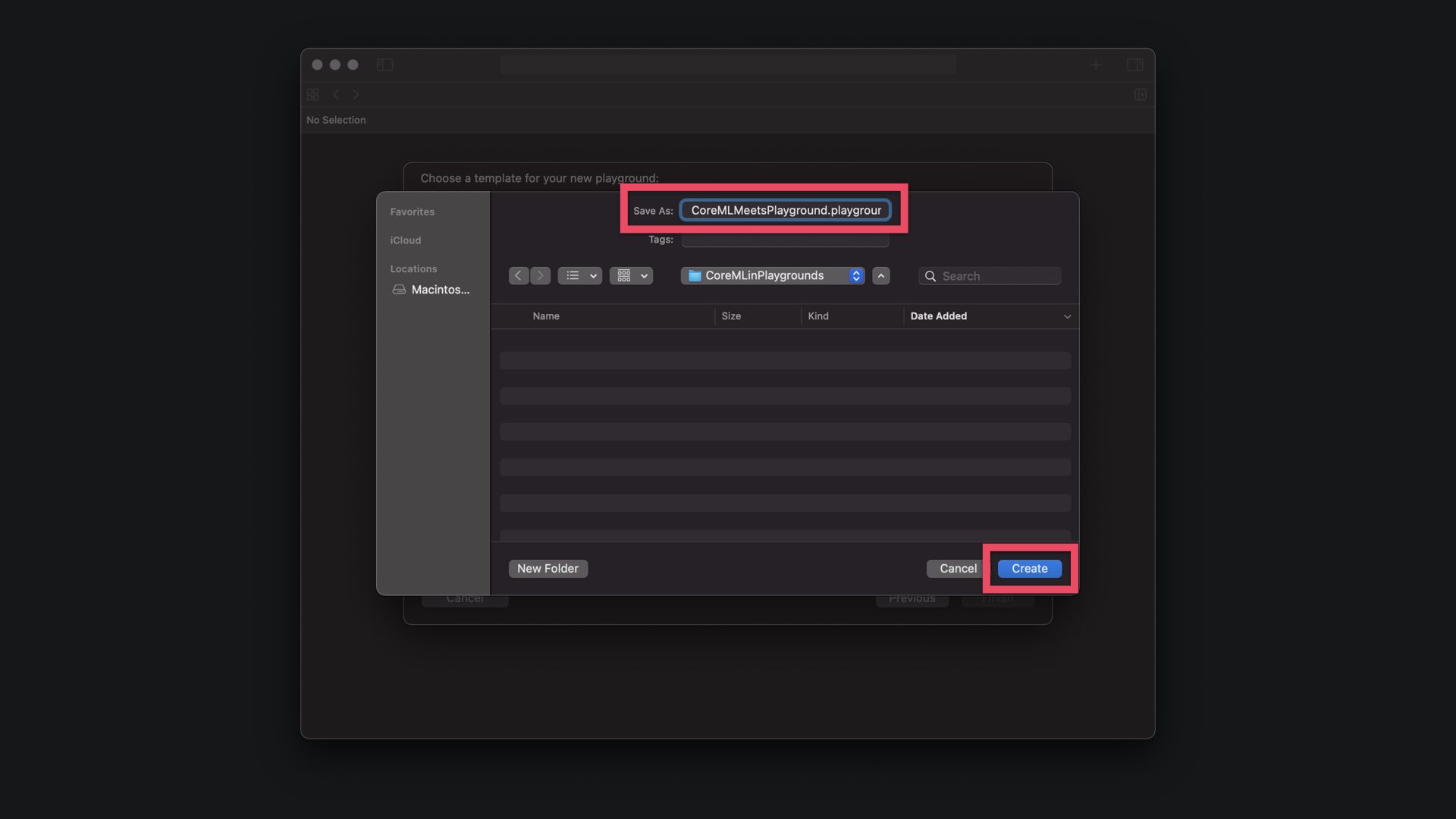Open the icon grouping view button
Viewport: 1456px width, 819px height.
tap(624, 276)
